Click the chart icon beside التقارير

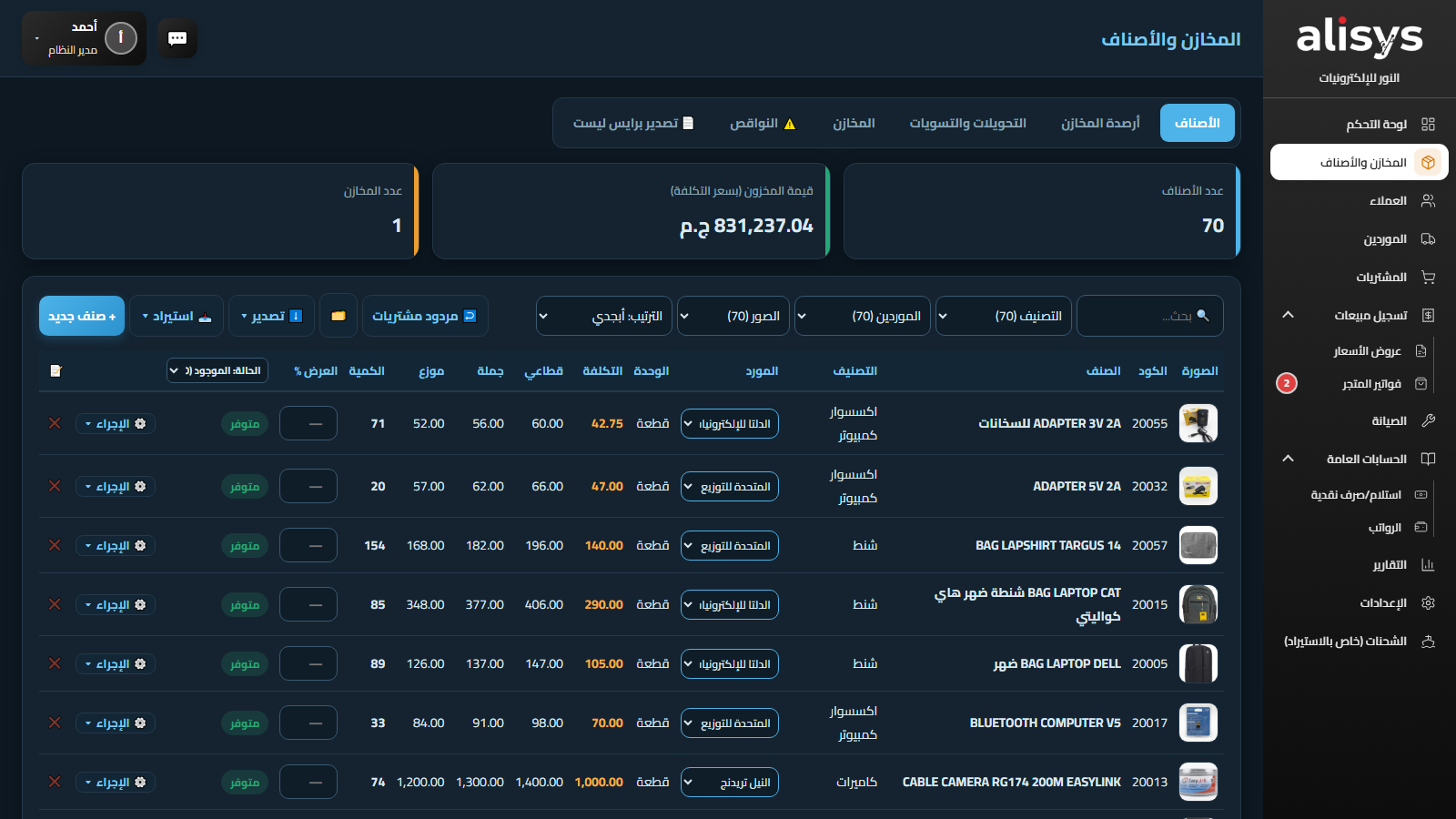click(x=1428, y=565)
